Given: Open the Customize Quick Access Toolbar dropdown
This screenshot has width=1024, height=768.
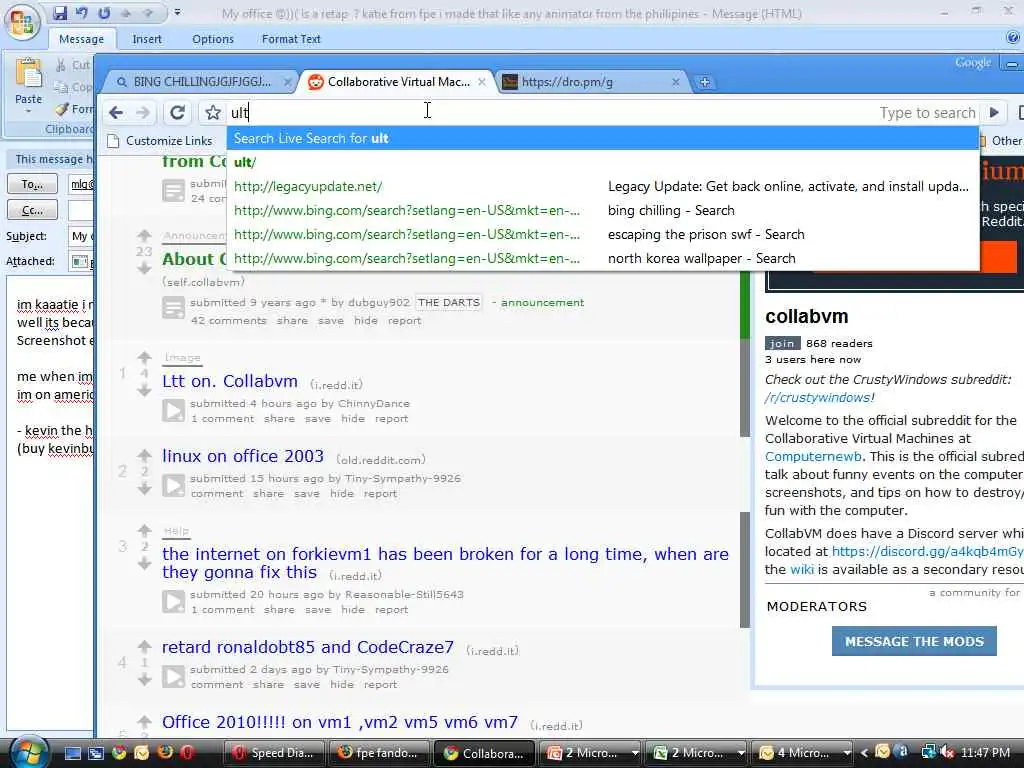Looking at the screenshot, I should pos(177,12).
